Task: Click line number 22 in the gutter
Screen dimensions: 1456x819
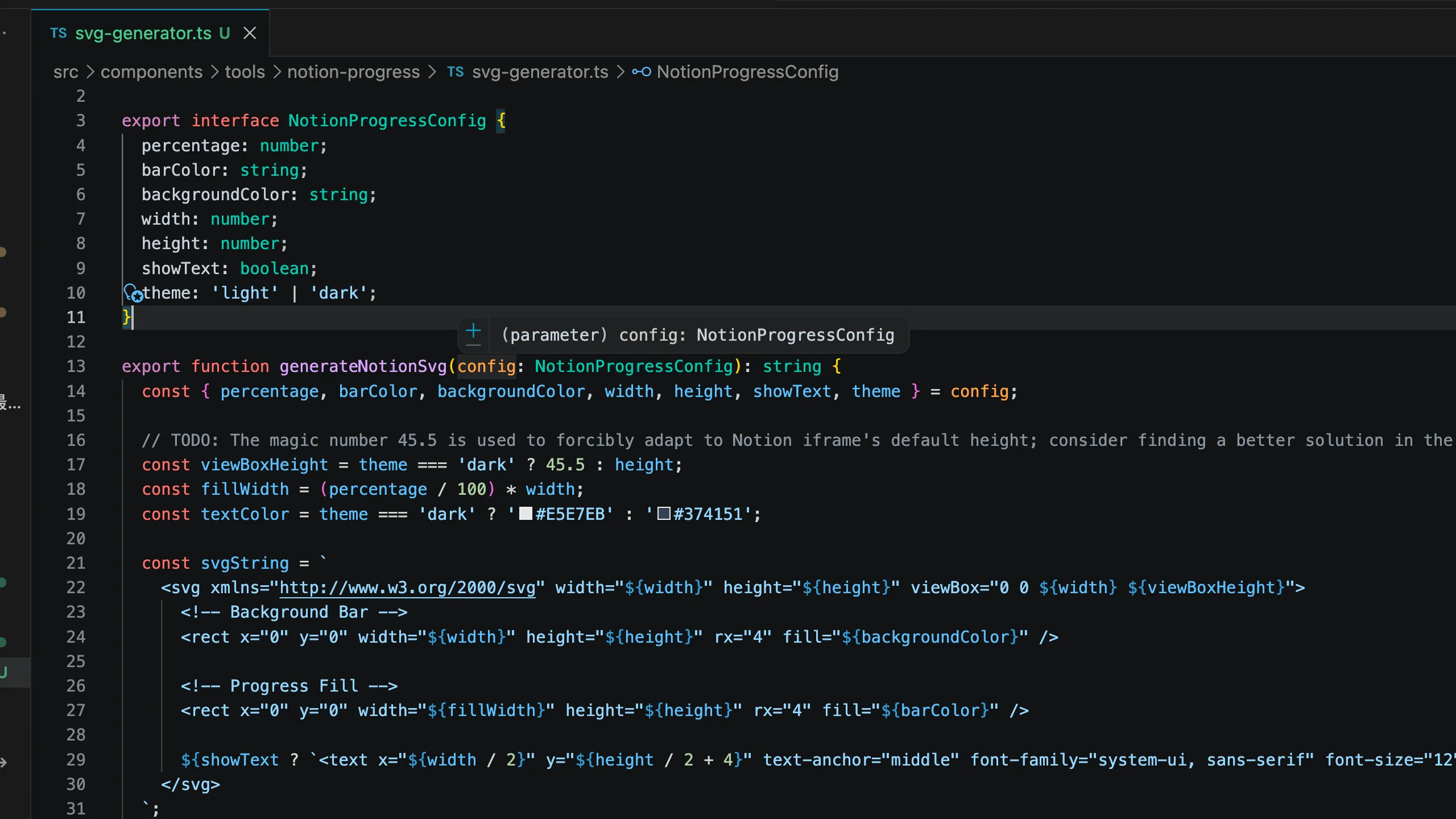Action: pos(76,588)
